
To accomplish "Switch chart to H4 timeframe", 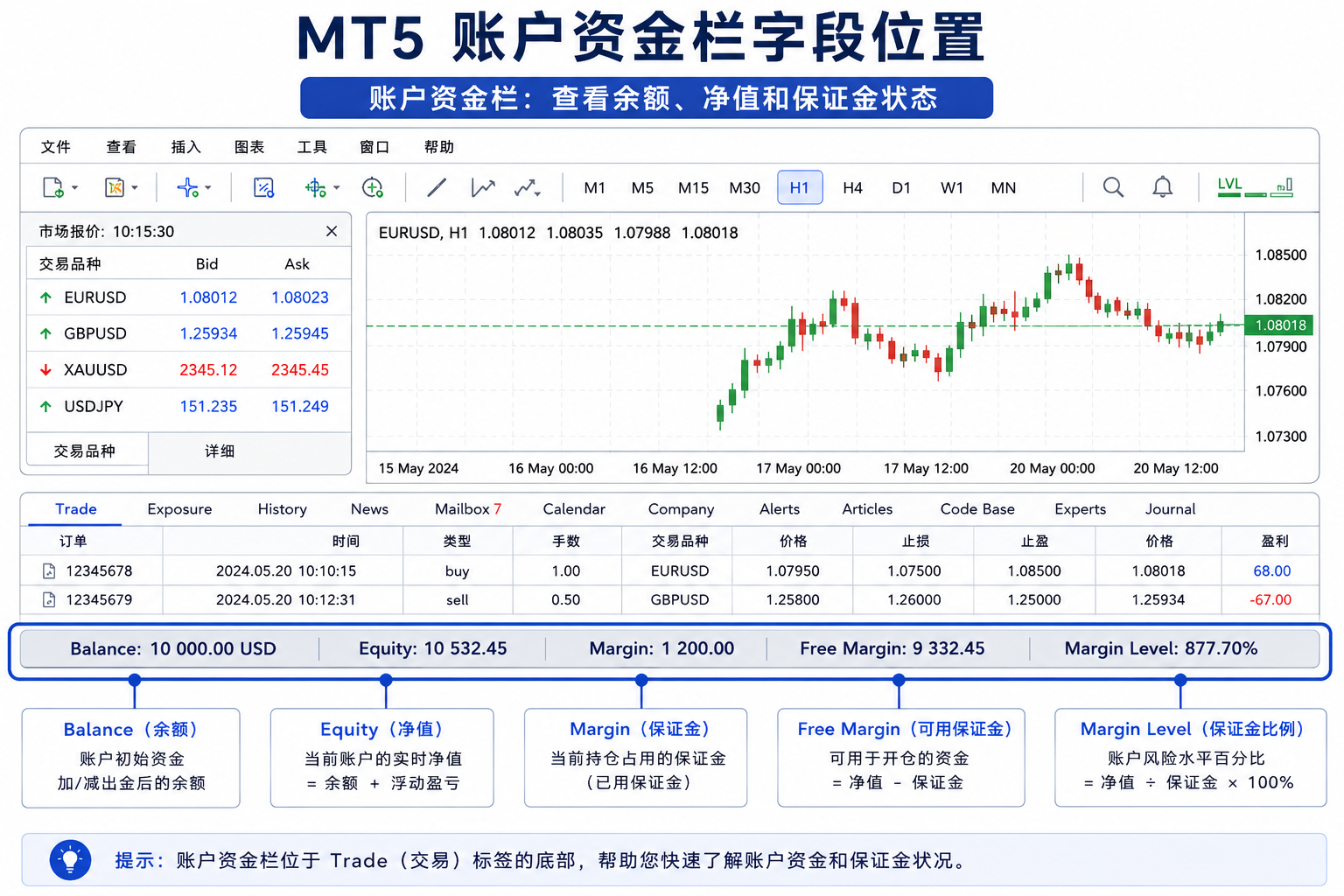I will pos(853,188).
